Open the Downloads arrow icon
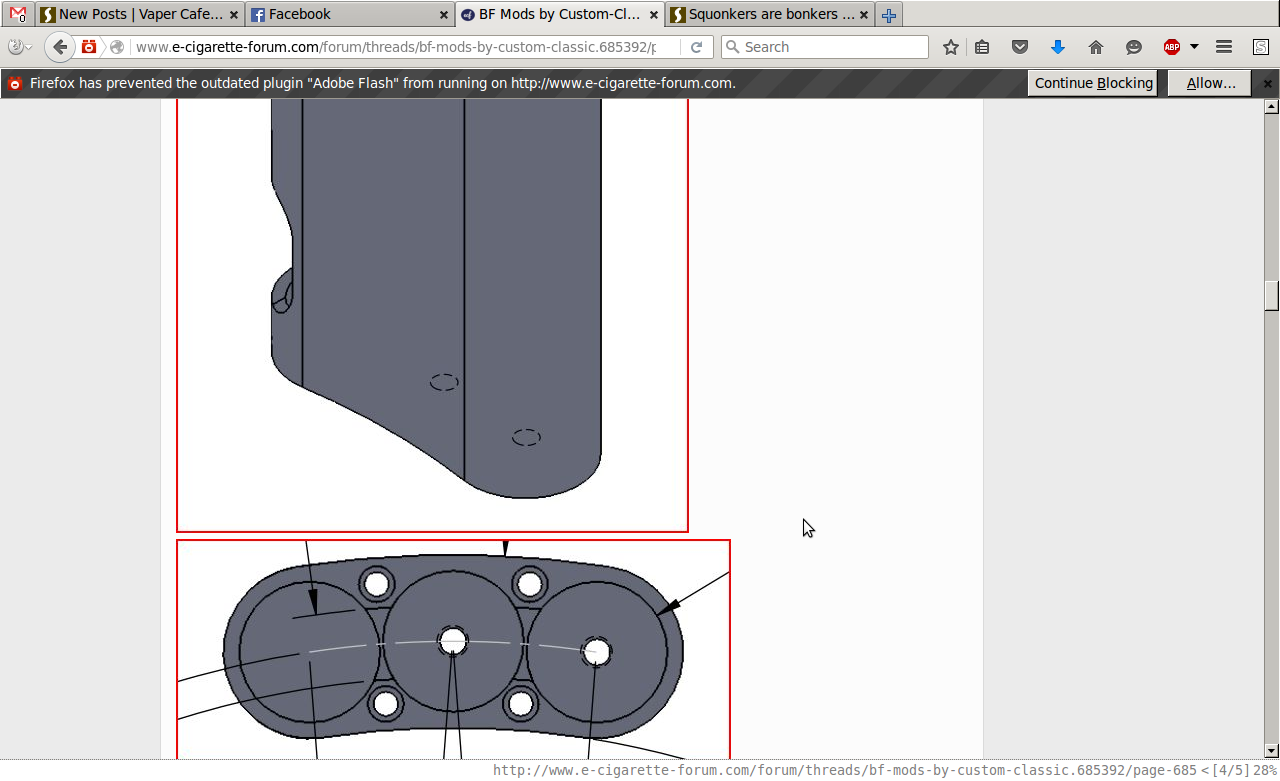The image size is (1280, 781). [1058, 47]
